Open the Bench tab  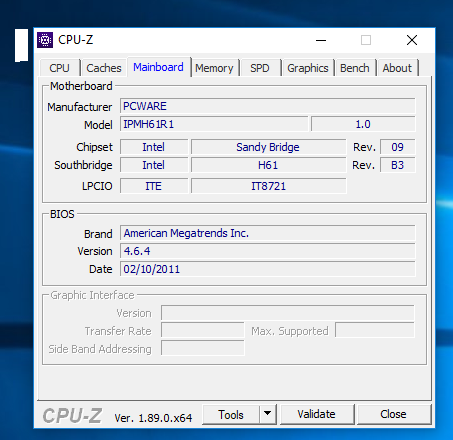tap(355, 68)
